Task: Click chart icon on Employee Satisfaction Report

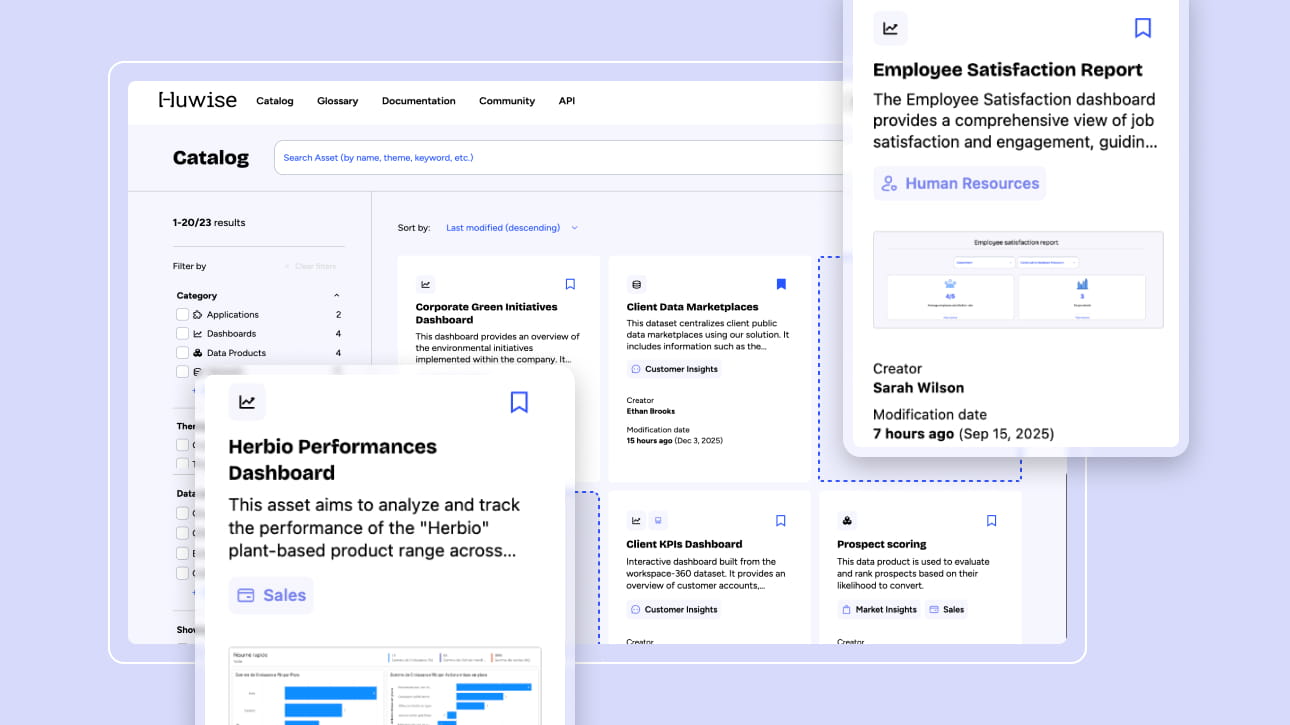Action: [890, 28]
